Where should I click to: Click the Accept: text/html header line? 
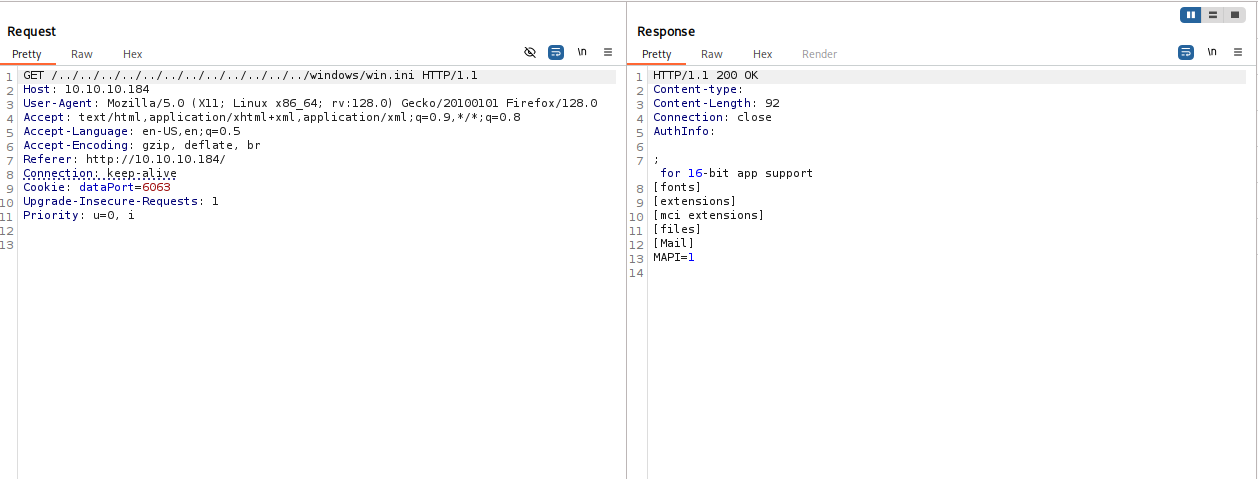point(272,117)
